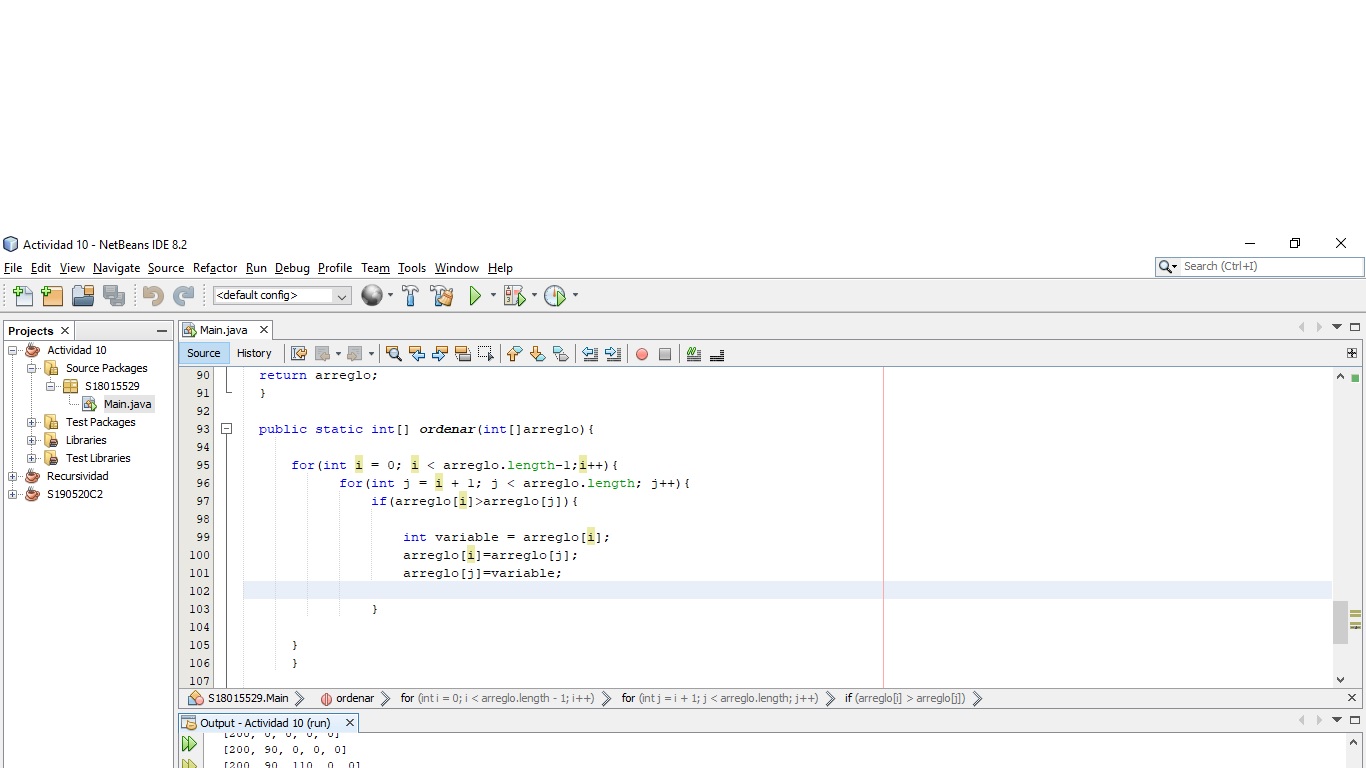Open the Tools menu
Viewport: 1366px width, 768px height.
412,268
